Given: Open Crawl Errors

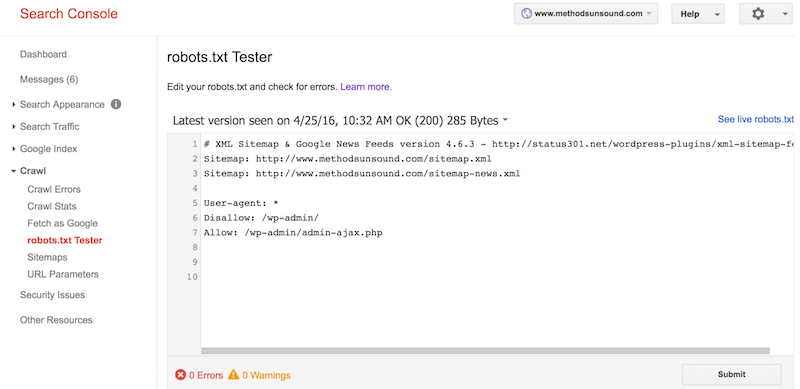Looking at the screenshot, I should tap(54, 189).
